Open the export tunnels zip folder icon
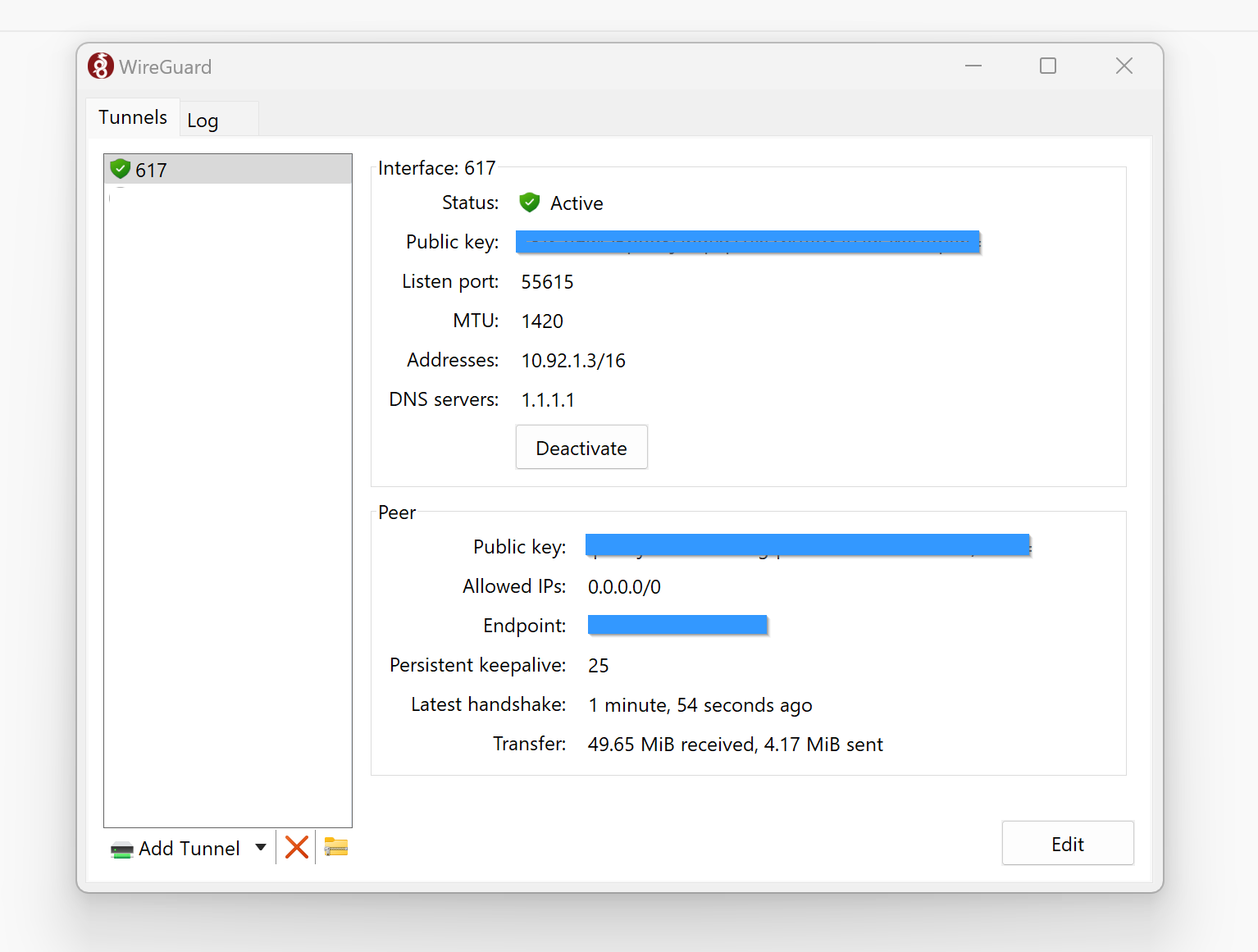Screen dimensions: 1258x952 335,847
